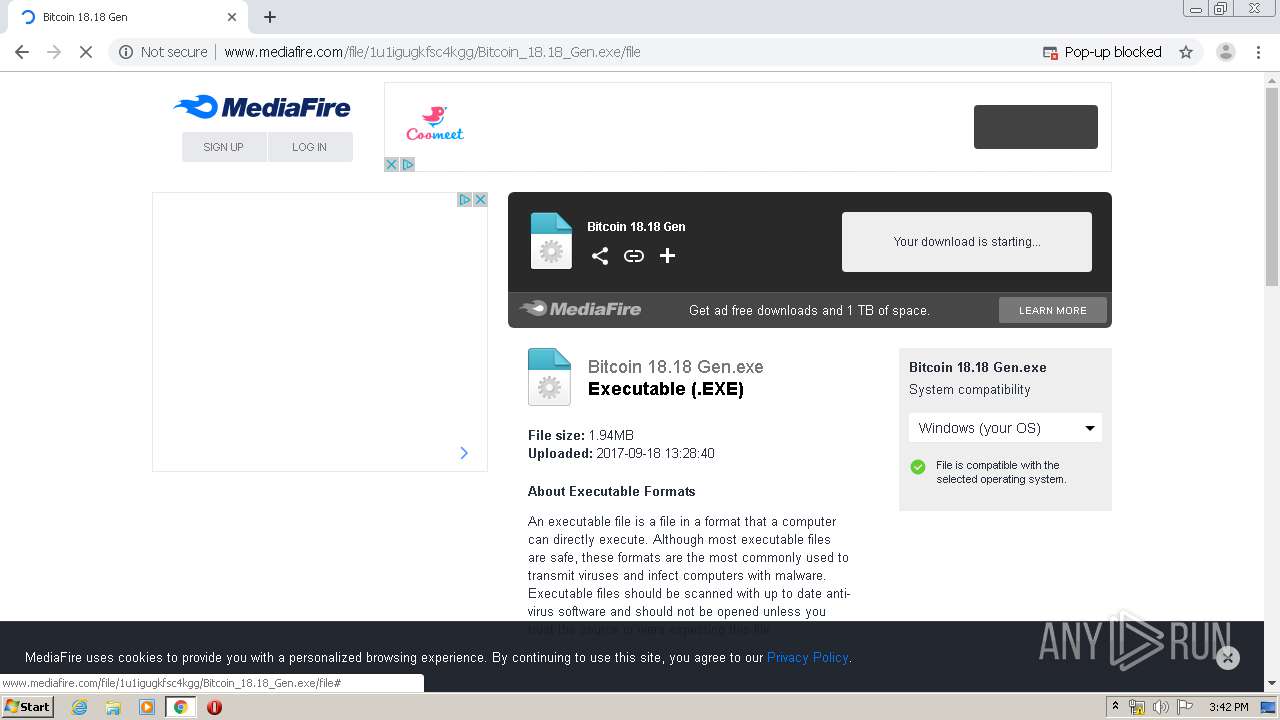Click the dark button in Coomeet ad

click(1036, 127)
